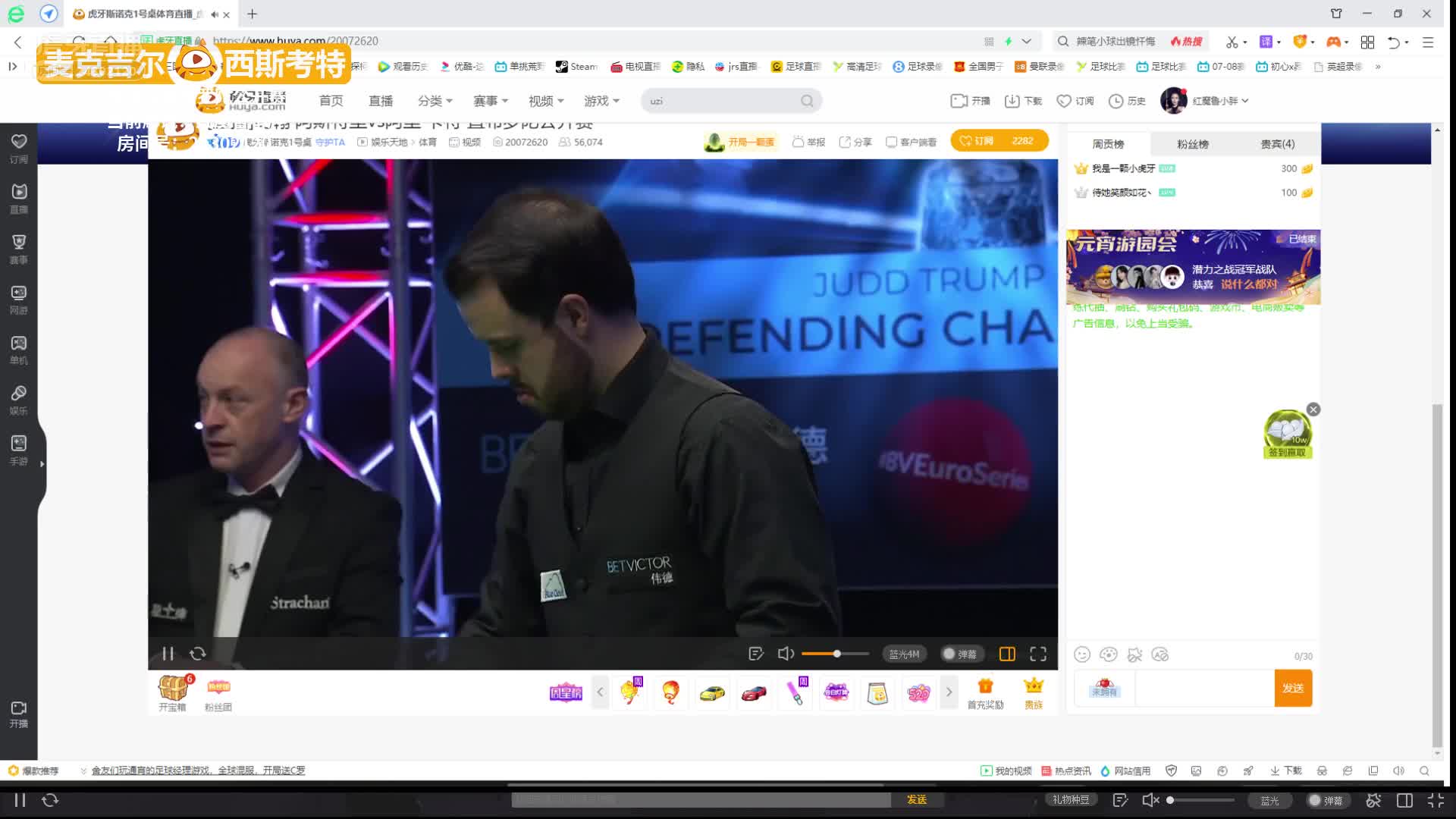Pause the live stream video
Screen dimensions: 1456x819
168,654
